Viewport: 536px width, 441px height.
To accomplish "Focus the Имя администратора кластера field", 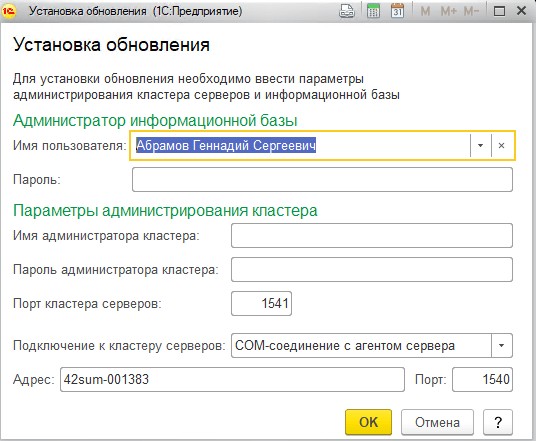I will click(x=372, y=236).
